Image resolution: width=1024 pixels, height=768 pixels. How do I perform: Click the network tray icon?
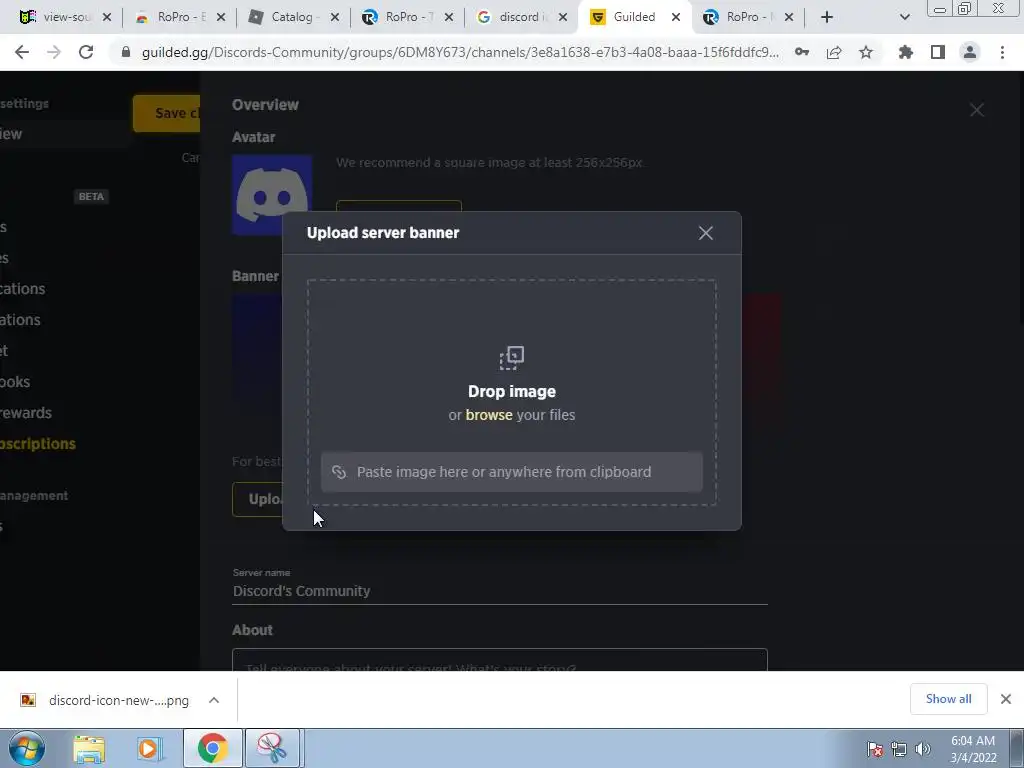[899, 749]
